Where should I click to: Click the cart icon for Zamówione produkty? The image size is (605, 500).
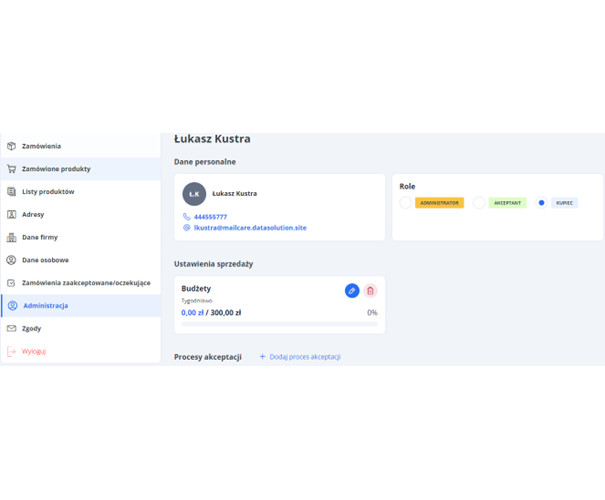click(x=12, y=169)
